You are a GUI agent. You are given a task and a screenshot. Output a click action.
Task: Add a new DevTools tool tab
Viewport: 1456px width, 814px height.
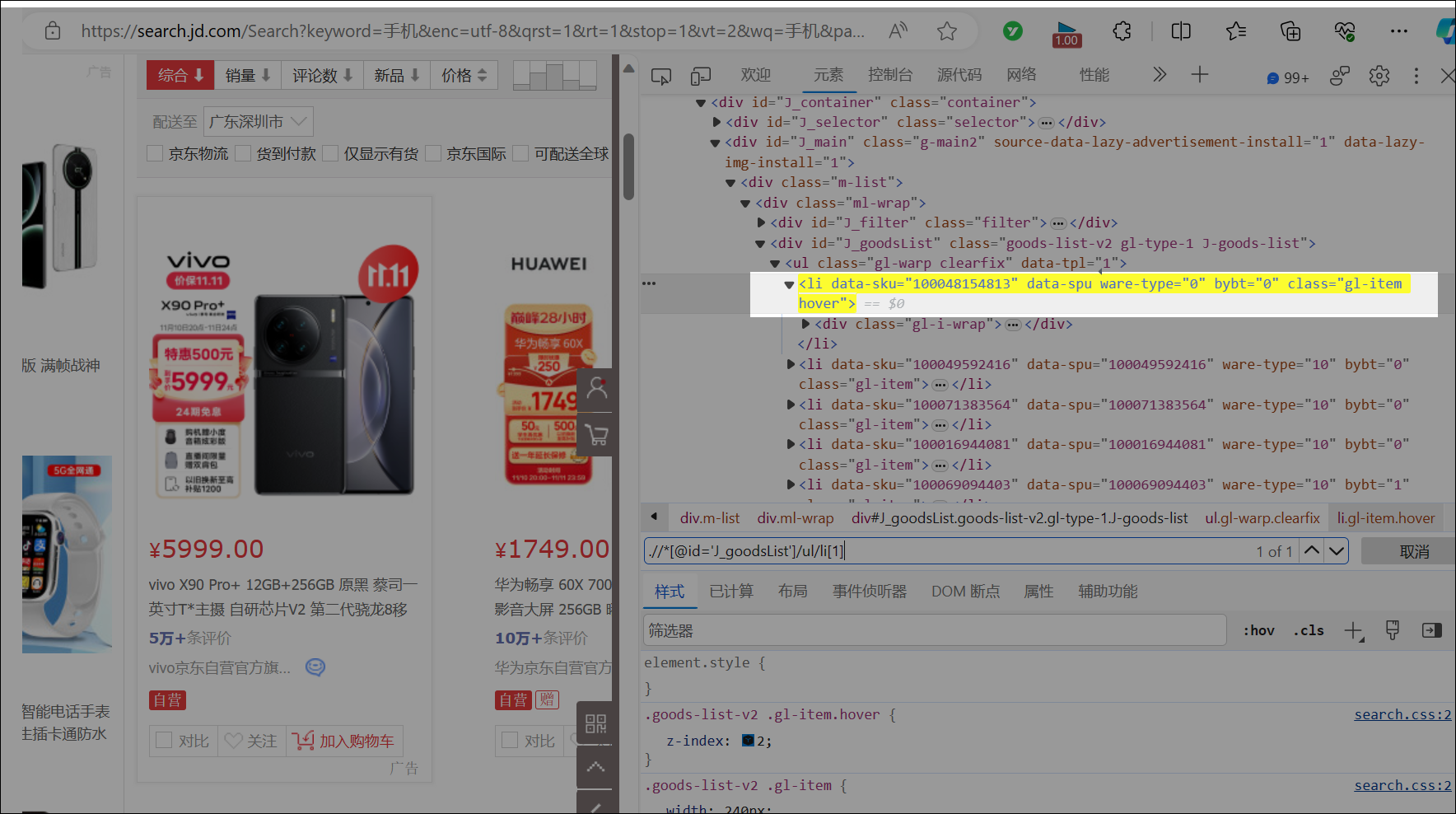pyautogui.click(x=1200, y=75)
